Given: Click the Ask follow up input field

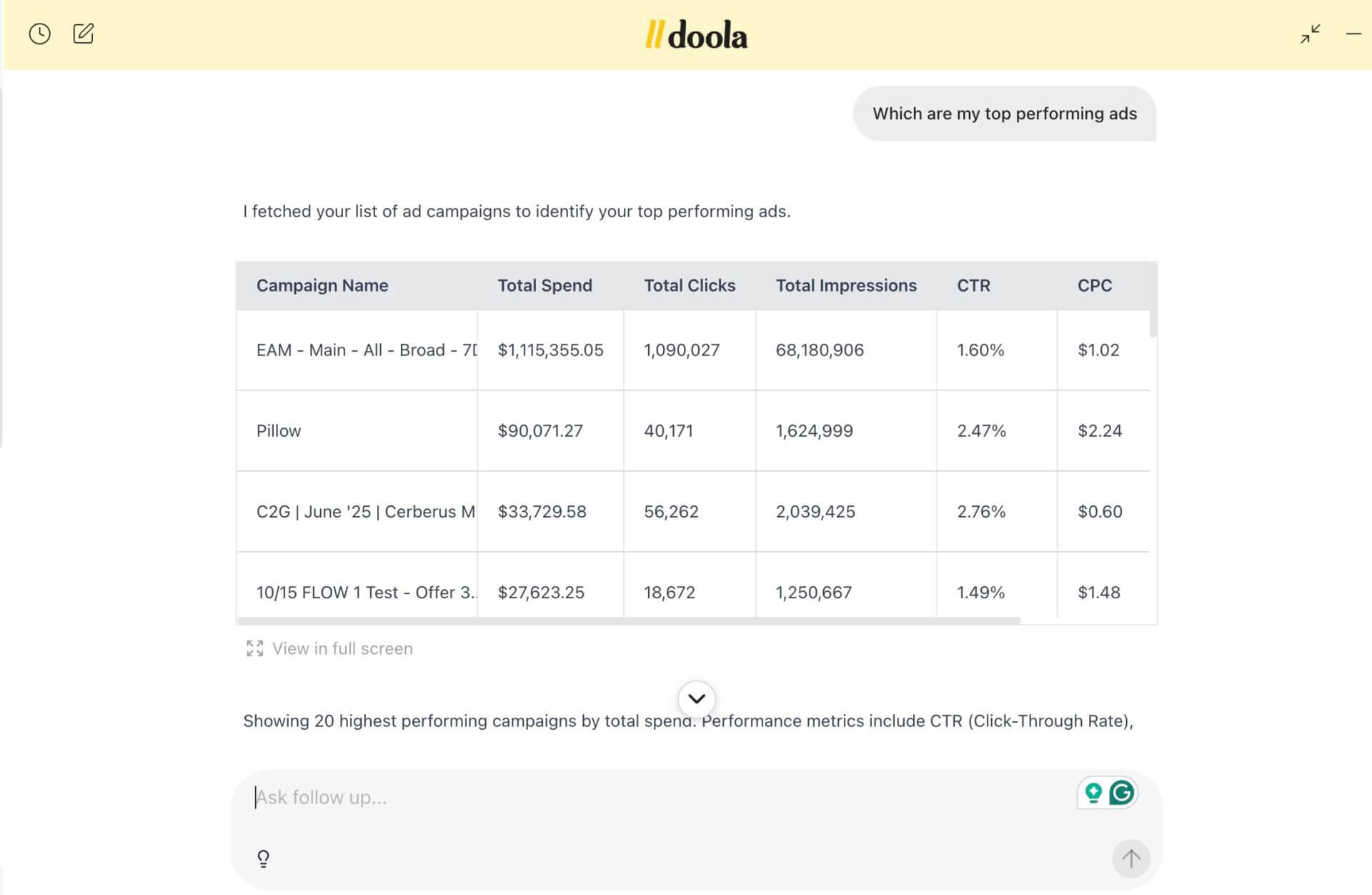Looking at the screenshot, I should coord(643,797).
